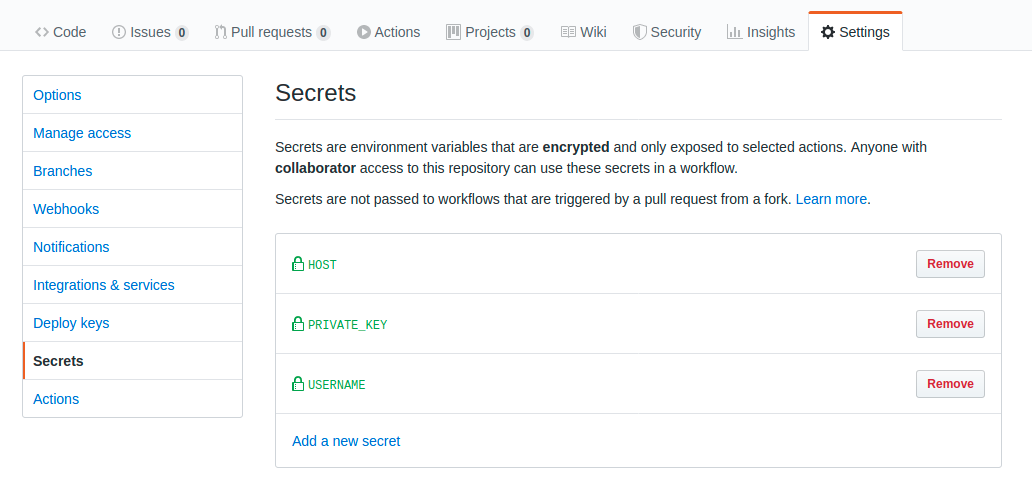Image resolution: width=1032 pixels, height=504 pixels.
Task: Click the Actions play icon
Action: [x=364, y=32]
